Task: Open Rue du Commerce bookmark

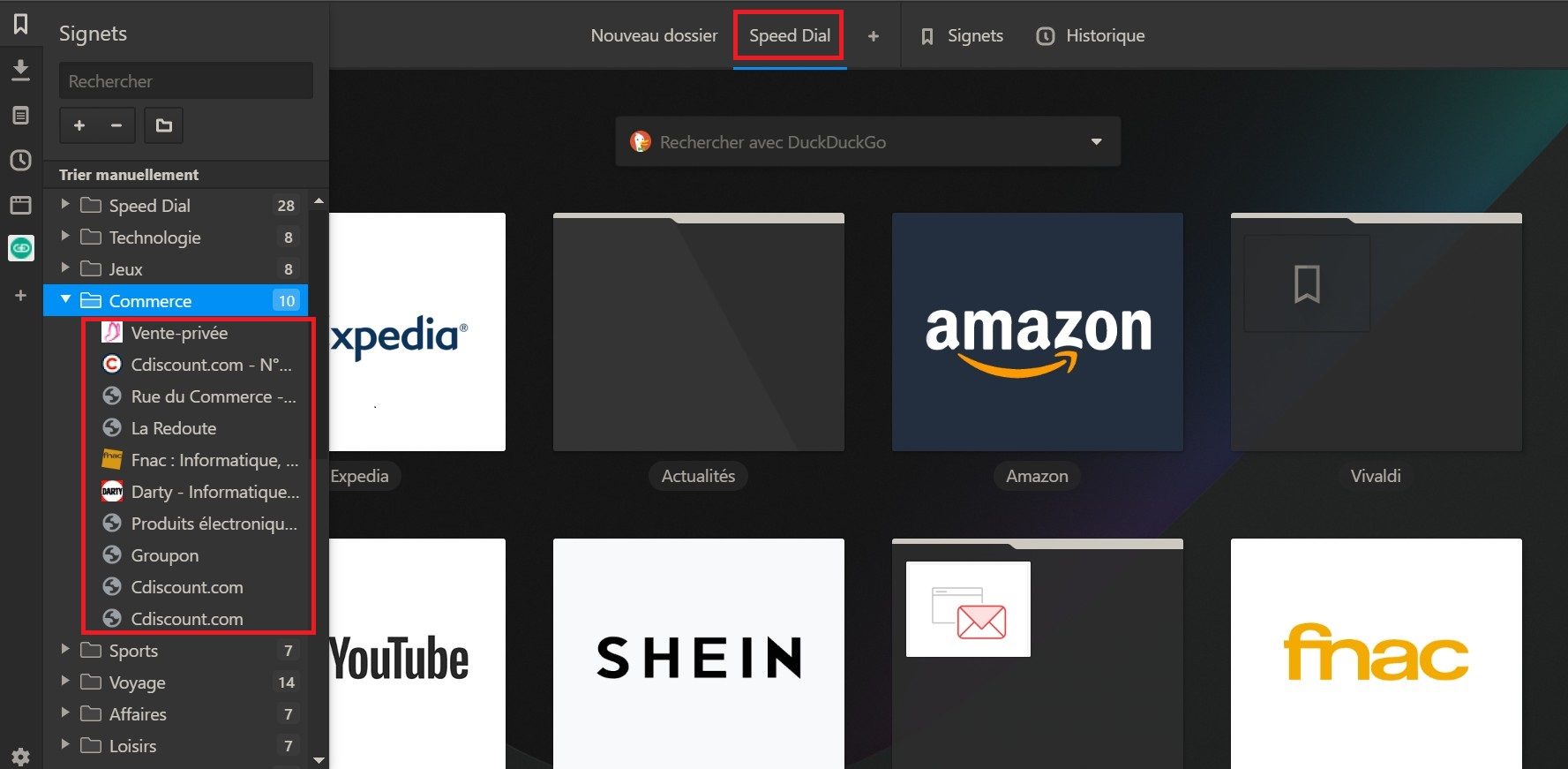Action: pyautogui.click(x=199, y=396)
